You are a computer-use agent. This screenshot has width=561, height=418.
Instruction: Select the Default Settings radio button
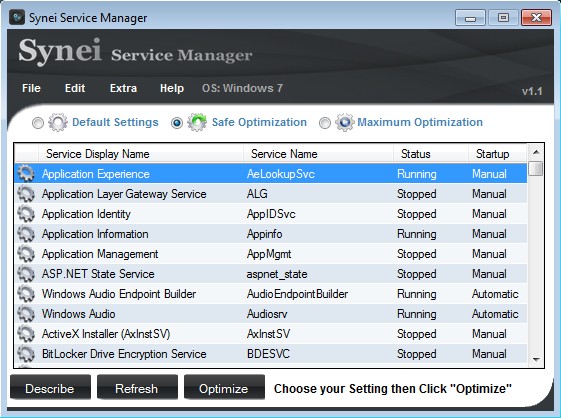38,123
